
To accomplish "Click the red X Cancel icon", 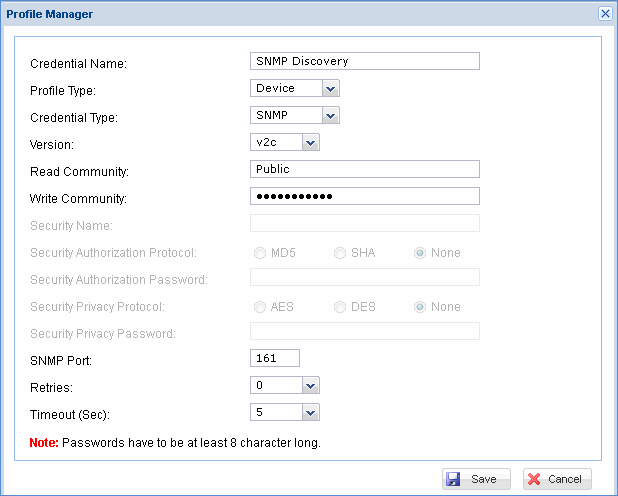I will (533, 479).
